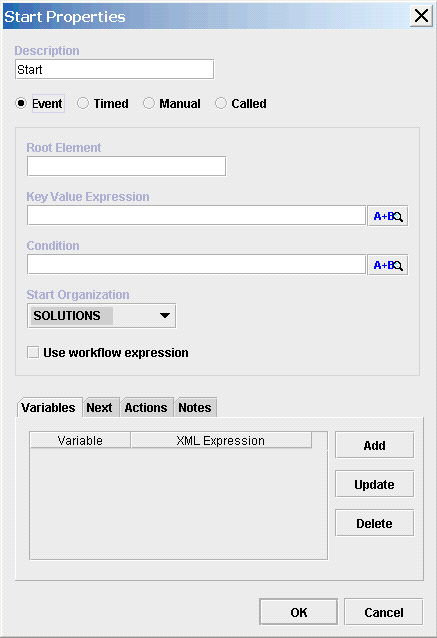The image size is (437, 638).
Task: Switch to the Next tab
Action: (99, 408)
